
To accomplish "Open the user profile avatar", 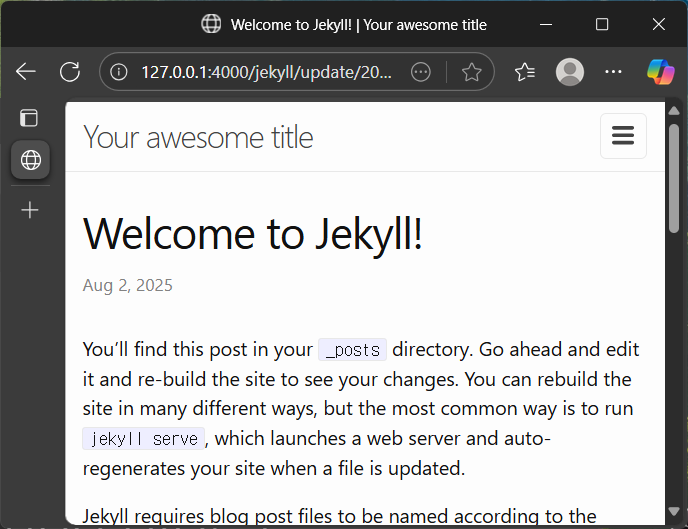I will (570, 72).
